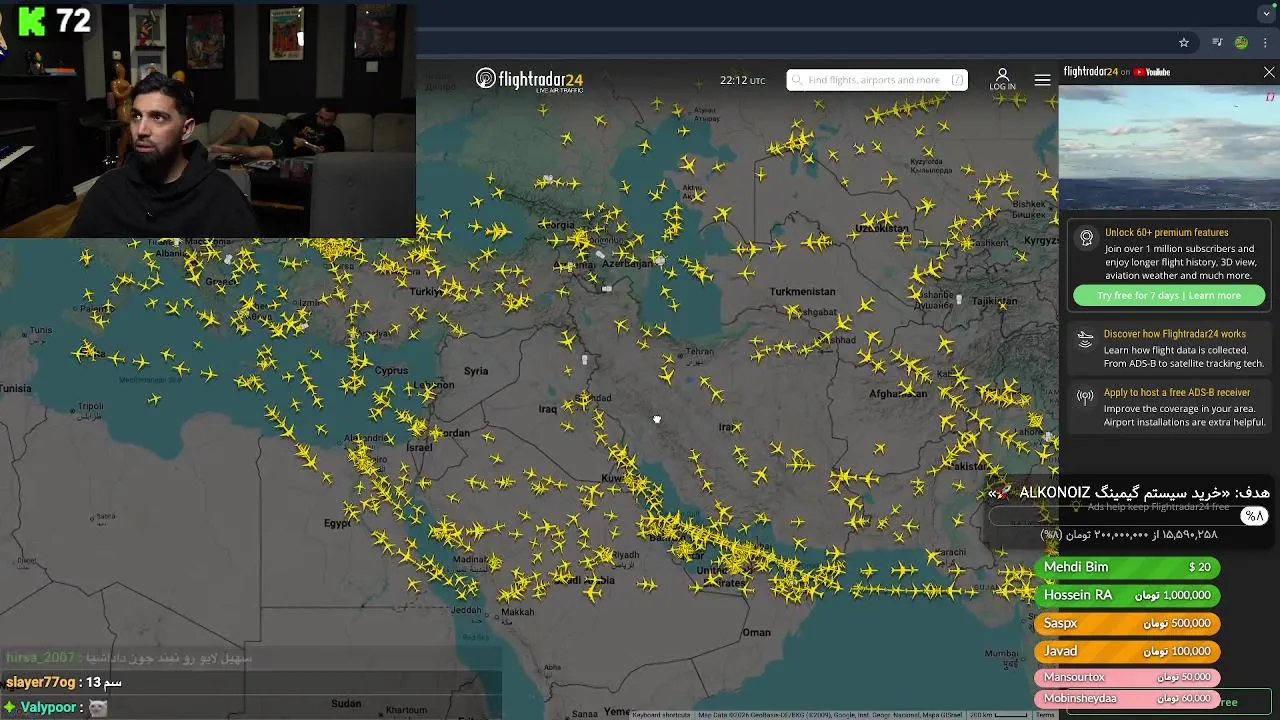Click the Uzbekistan country label
Viewport: 1280px width, 720px height.
pyautogui.click(x=882, y=229)
